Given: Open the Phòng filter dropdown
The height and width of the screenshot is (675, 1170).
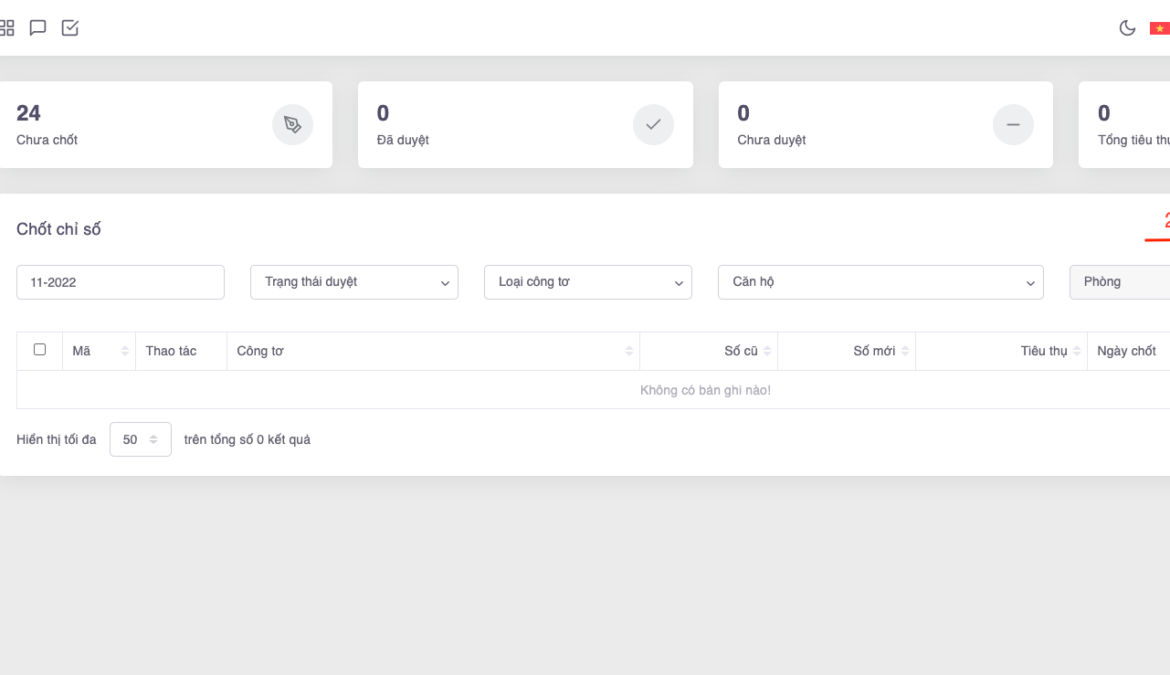Looking at the screenshot, I should [x=1120, y=282].
